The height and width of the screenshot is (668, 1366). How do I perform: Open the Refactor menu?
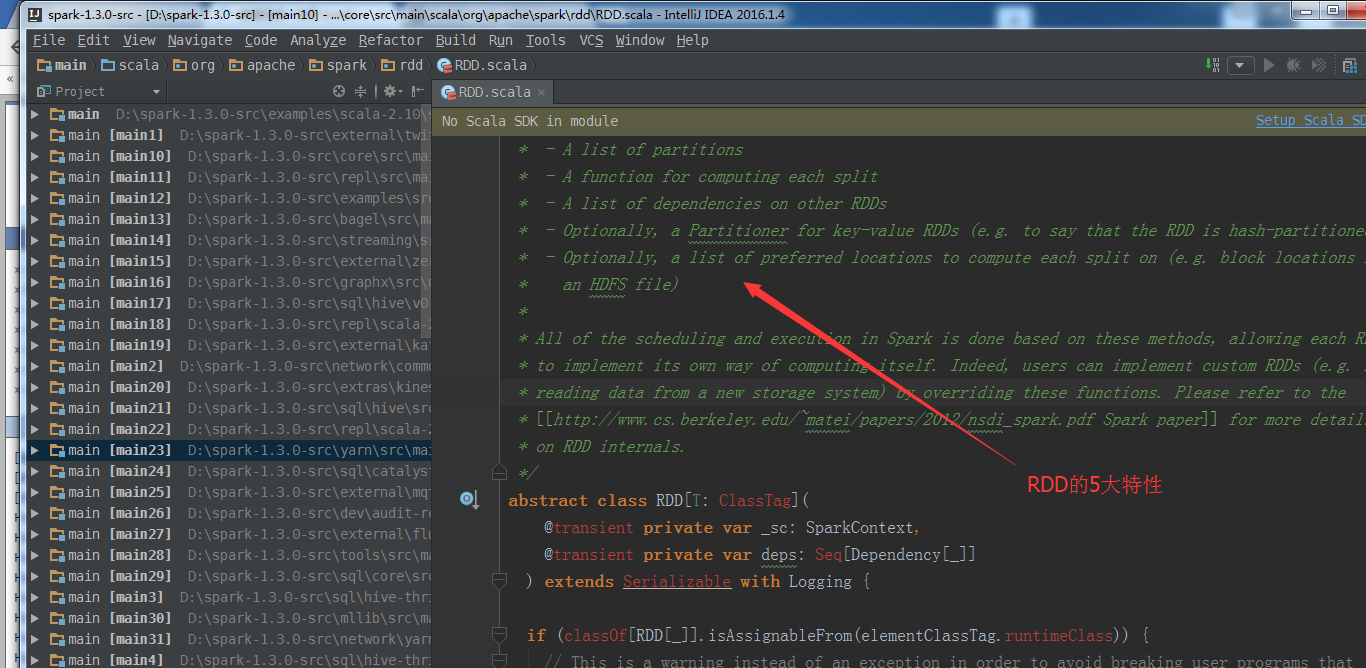pos(391,40)
